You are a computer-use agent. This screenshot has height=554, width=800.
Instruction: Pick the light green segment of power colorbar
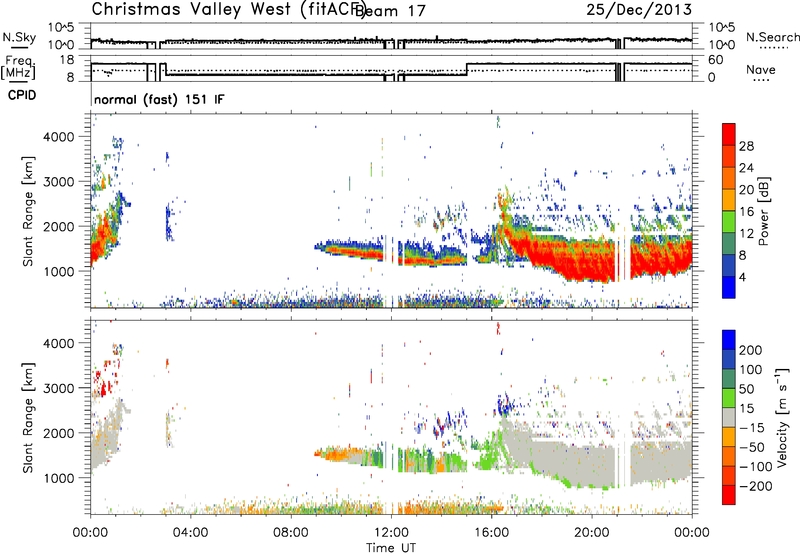729,221
